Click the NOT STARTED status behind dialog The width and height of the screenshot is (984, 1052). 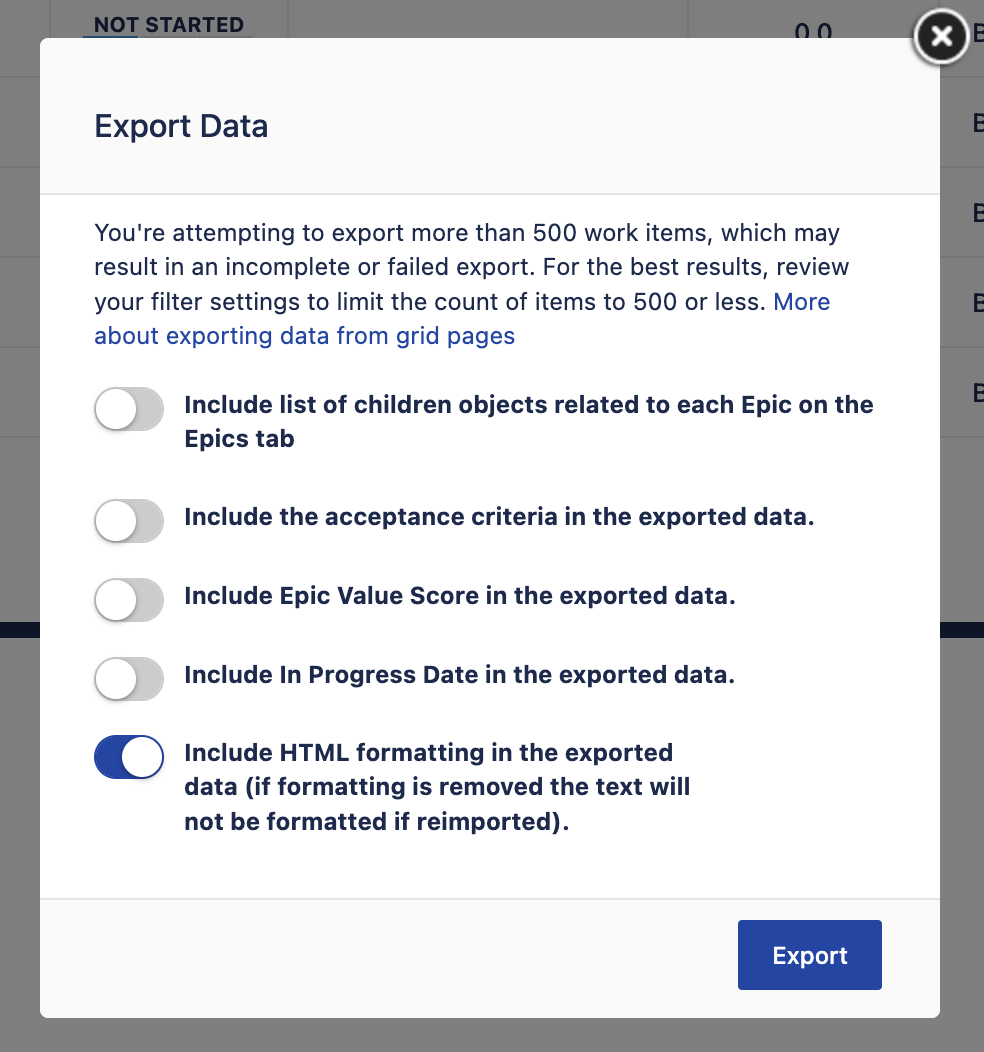(x=168, y=24)
